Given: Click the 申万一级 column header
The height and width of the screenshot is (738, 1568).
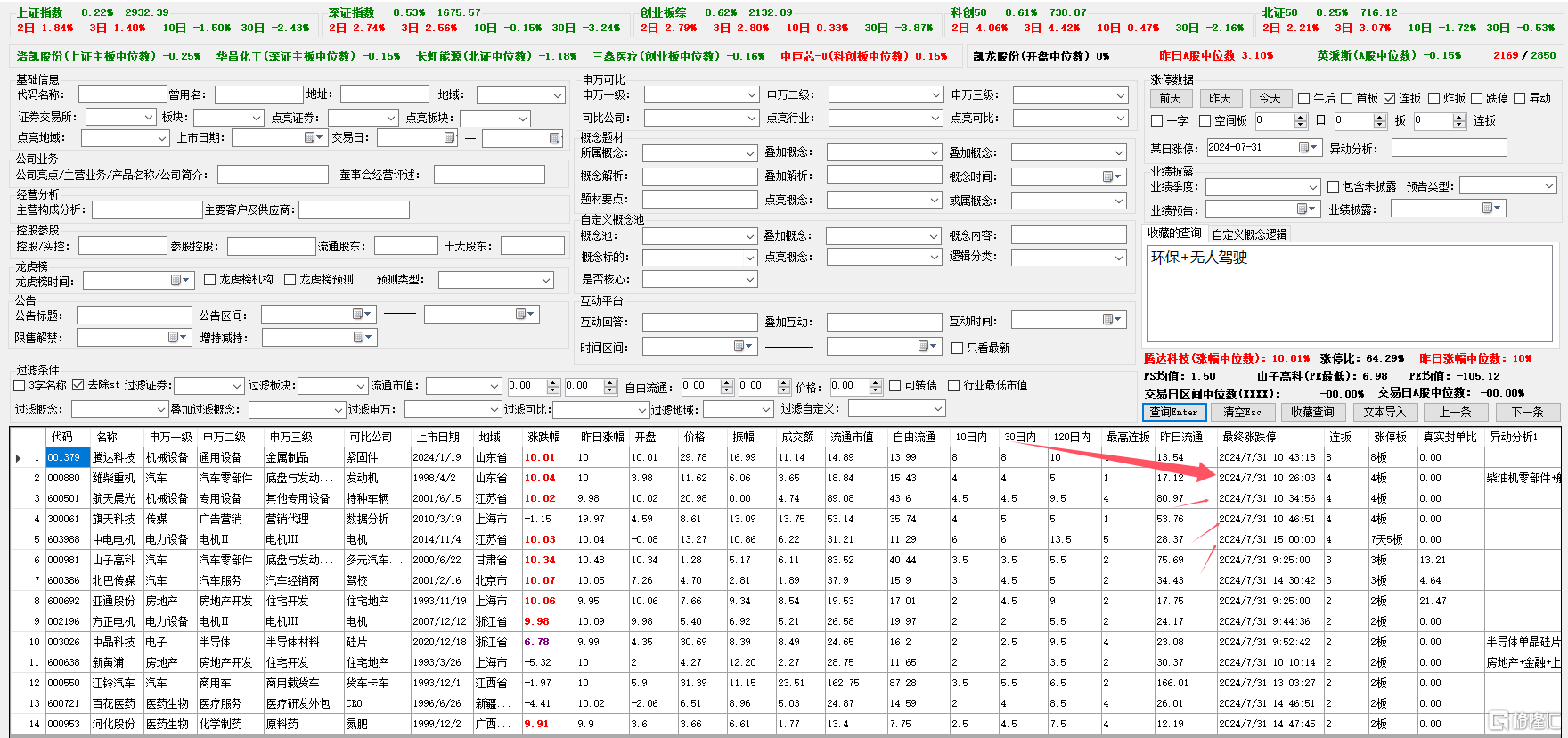Looking at the screenshot, I should [170, 437].
